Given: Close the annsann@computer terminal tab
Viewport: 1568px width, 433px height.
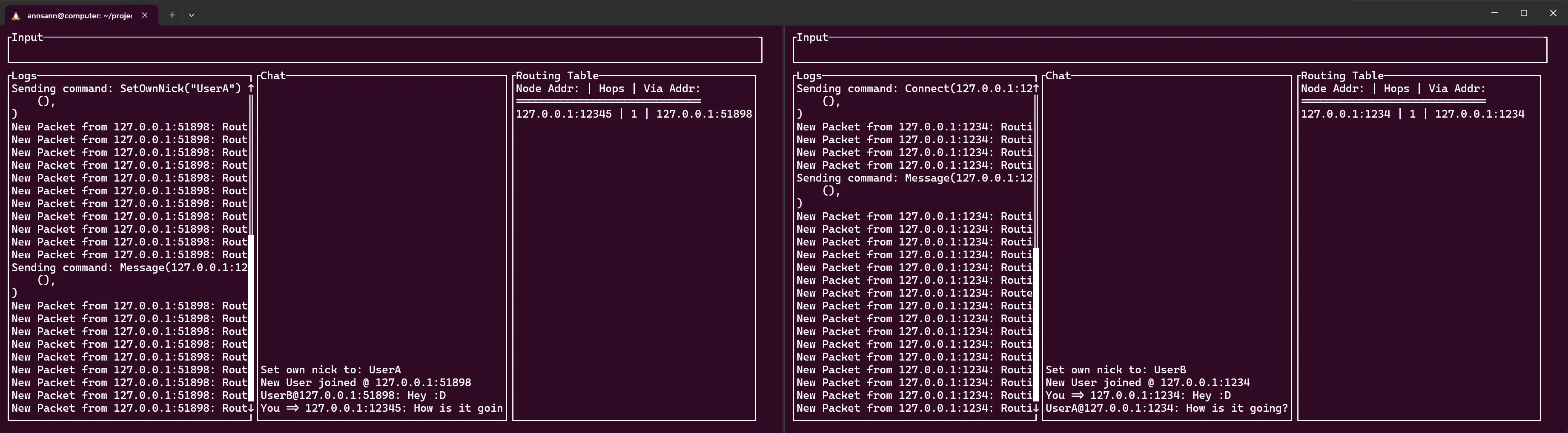Looking at the screenshot, I should [145, 15].
